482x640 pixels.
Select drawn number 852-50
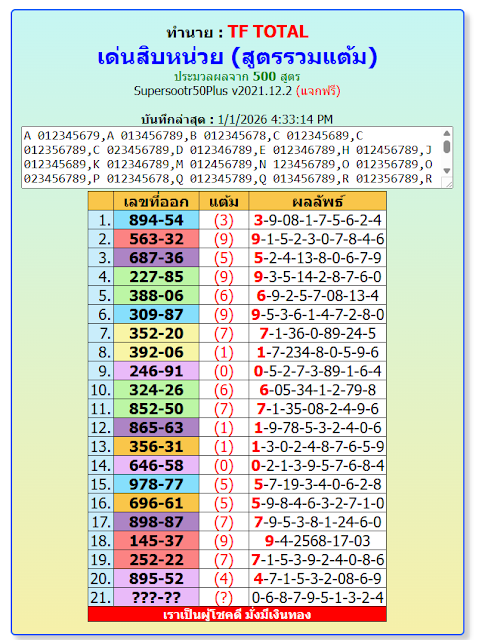[x=156, y=409]
